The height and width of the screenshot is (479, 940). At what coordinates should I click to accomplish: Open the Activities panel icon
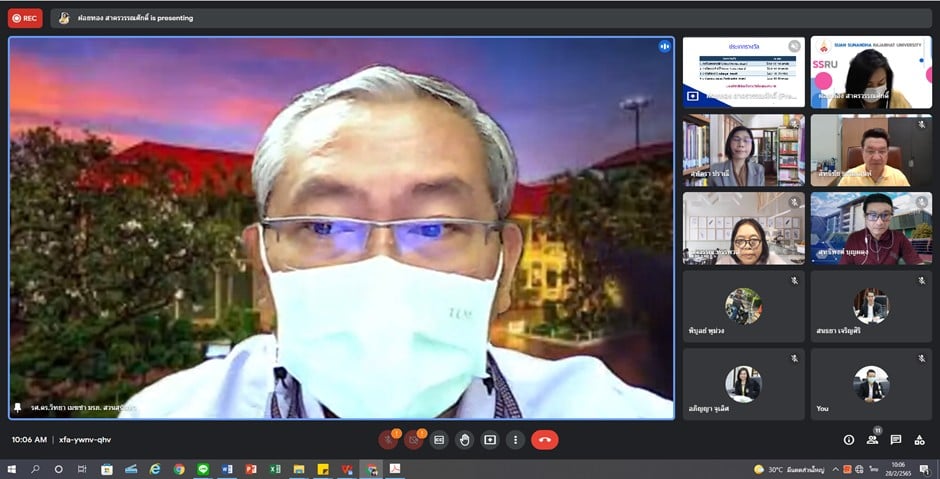click(919, 440)
